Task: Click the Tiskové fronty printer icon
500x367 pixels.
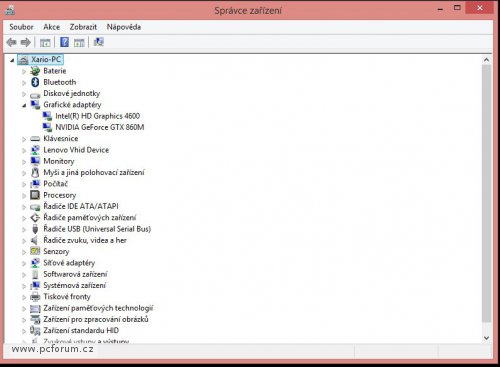Action: (x=35, y=297)
